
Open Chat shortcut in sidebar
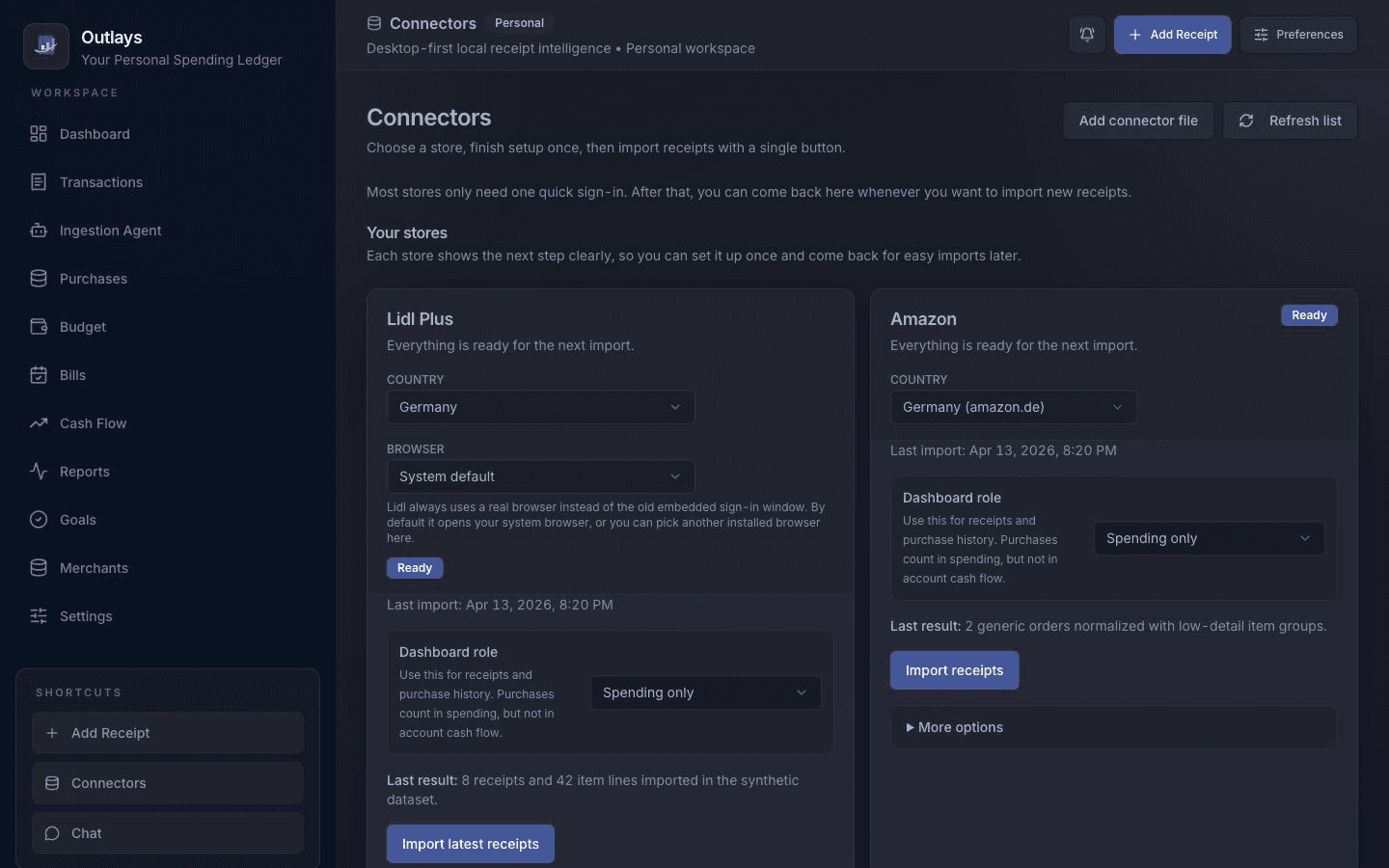(x=168, y=833)
